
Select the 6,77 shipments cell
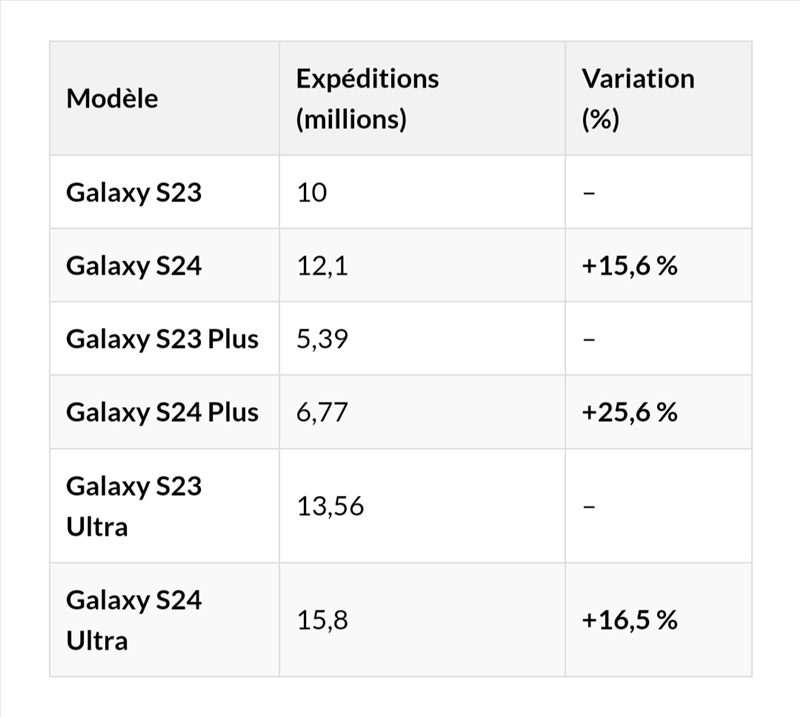click(x=322, y=412)
